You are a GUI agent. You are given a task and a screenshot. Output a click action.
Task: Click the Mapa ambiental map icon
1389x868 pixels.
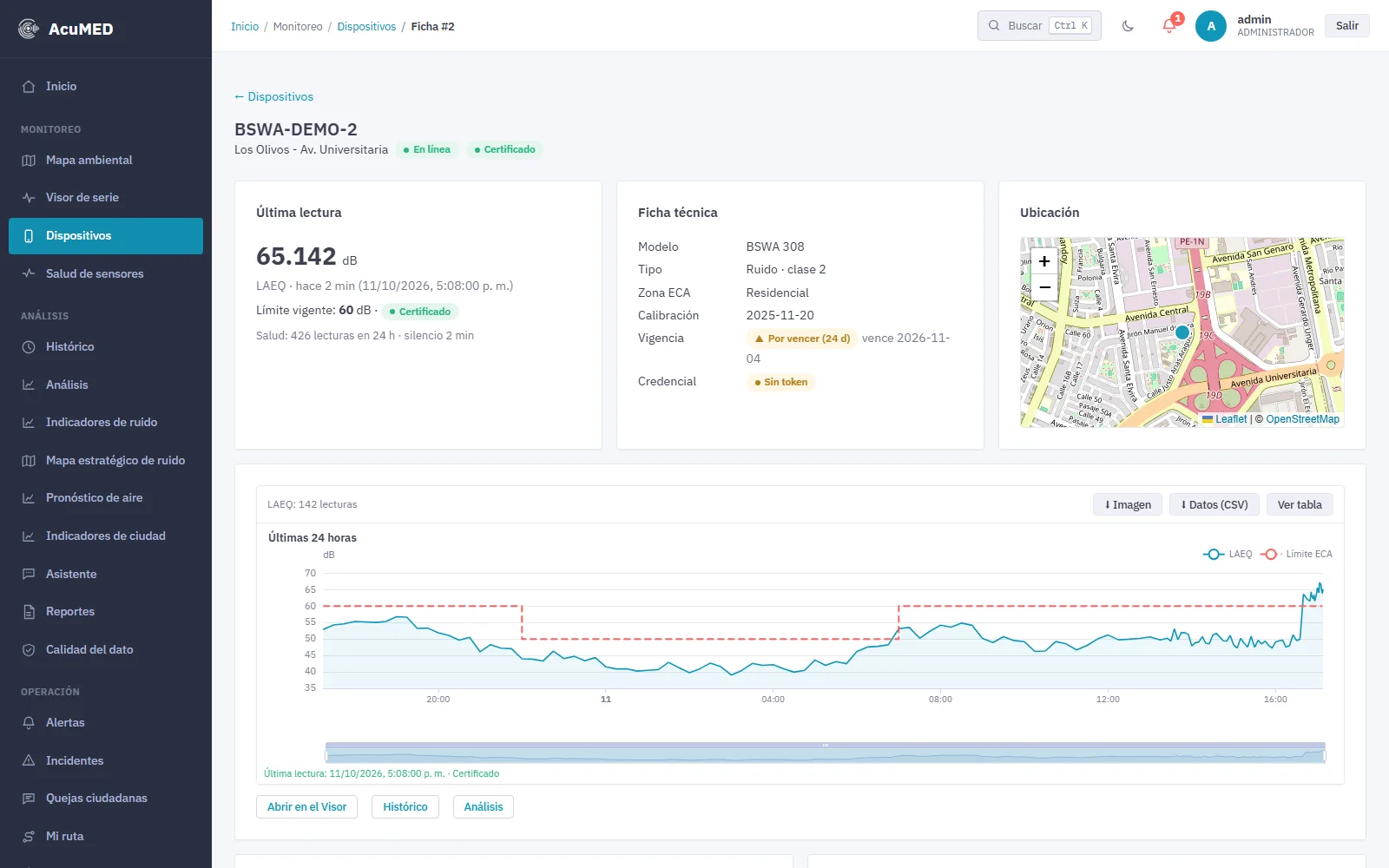coord(29,161)
